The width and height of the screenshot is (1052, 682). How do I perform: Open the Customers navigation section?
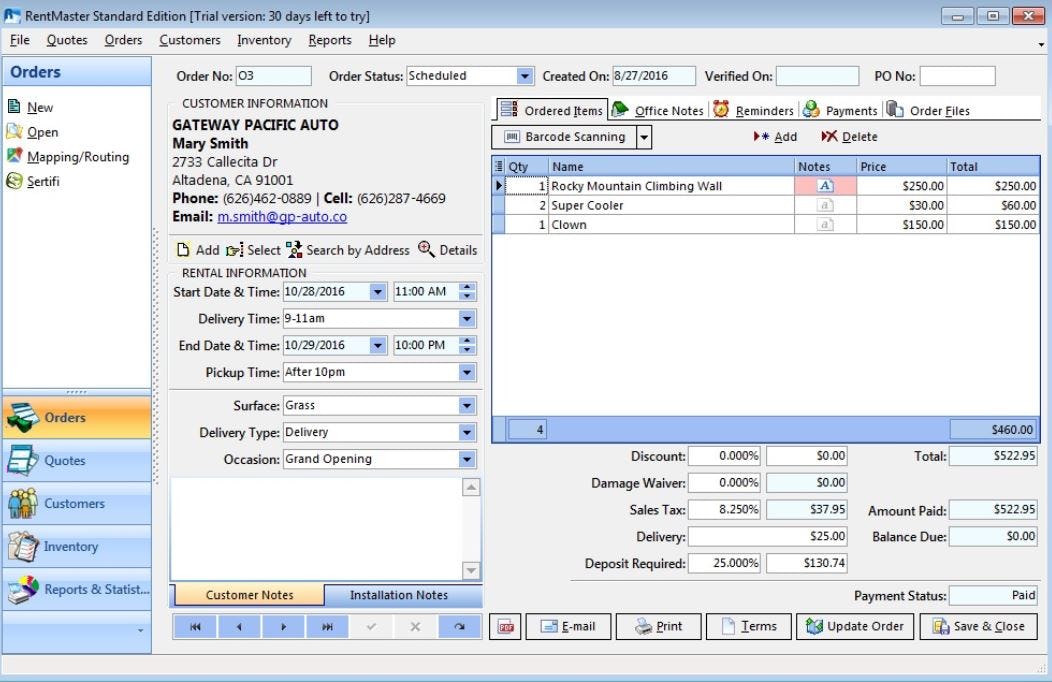coord(77,504)
